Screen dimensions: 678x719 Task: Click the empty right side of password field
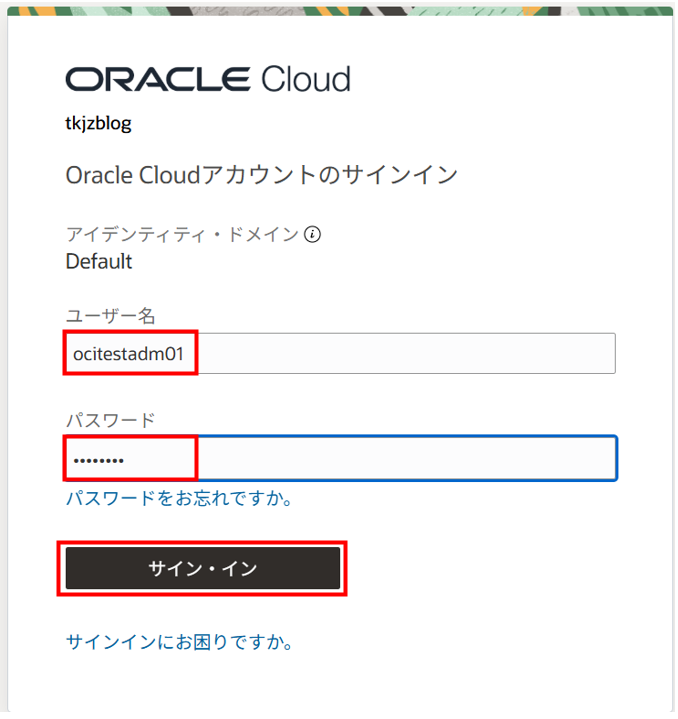click(450, 459)
